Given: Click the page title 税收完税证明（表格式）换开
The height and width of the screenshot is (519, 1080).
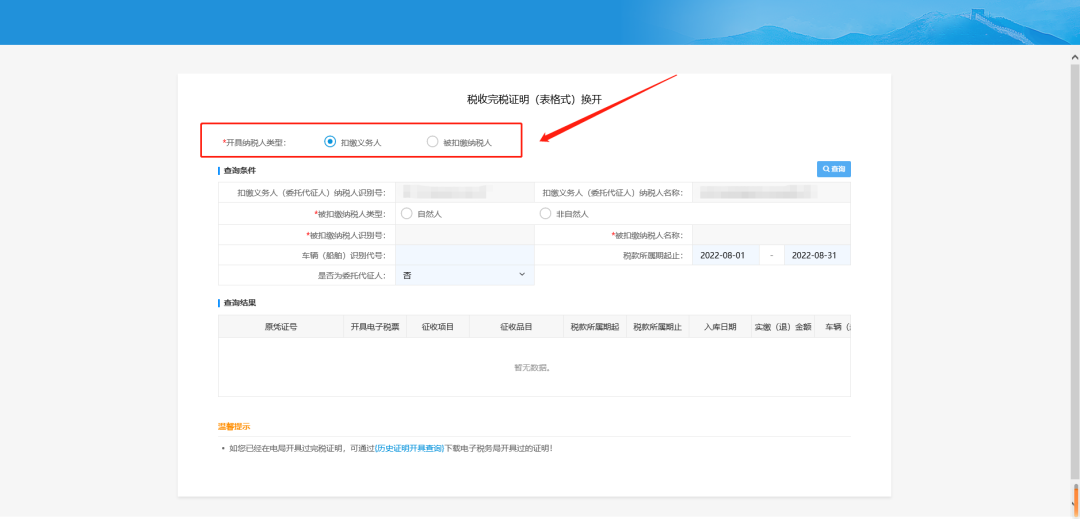Looking at the screenshot, I should 534,100.
